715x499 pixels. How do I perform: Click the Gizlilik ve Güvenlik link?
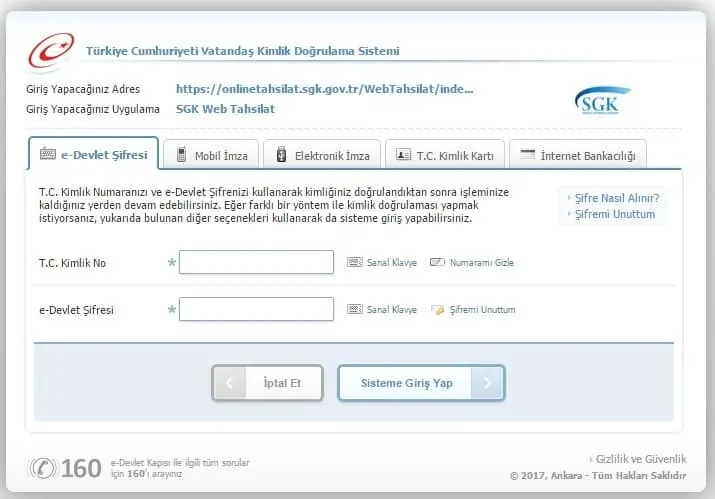coord(640,458)
